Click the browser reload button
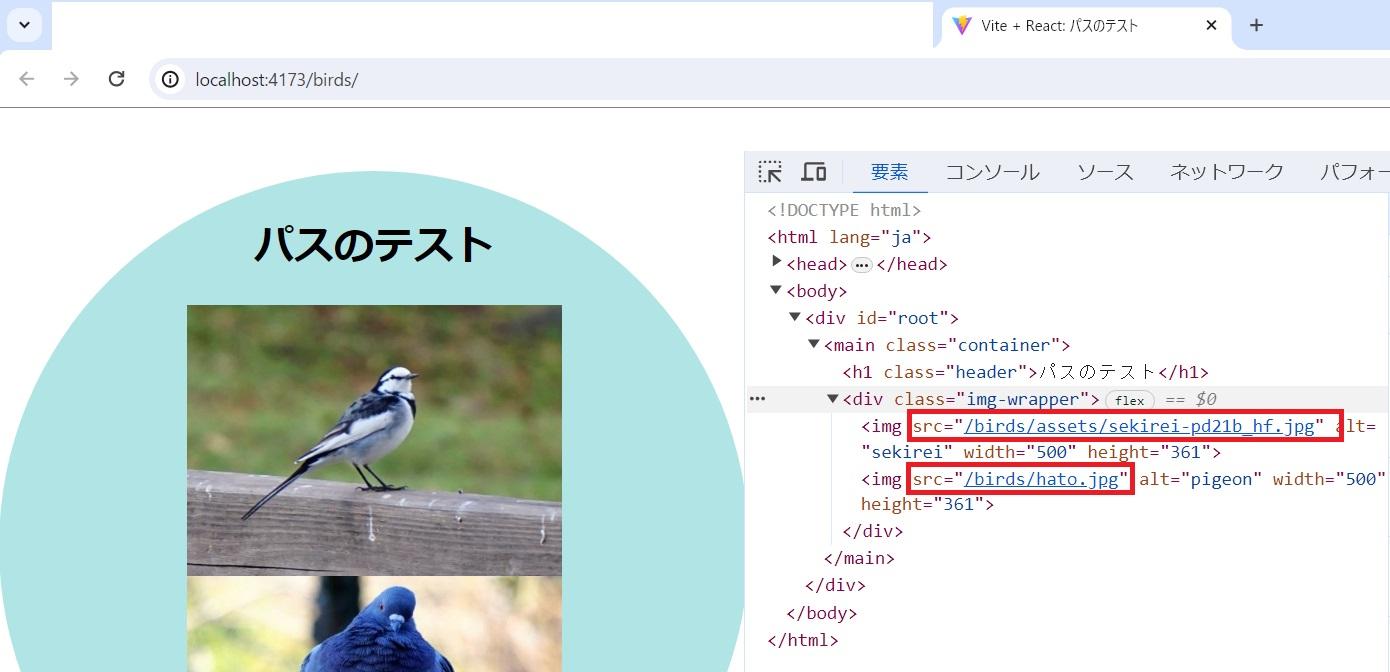Viewport: 1390px width, 672px height. click(x=116, y=79)
